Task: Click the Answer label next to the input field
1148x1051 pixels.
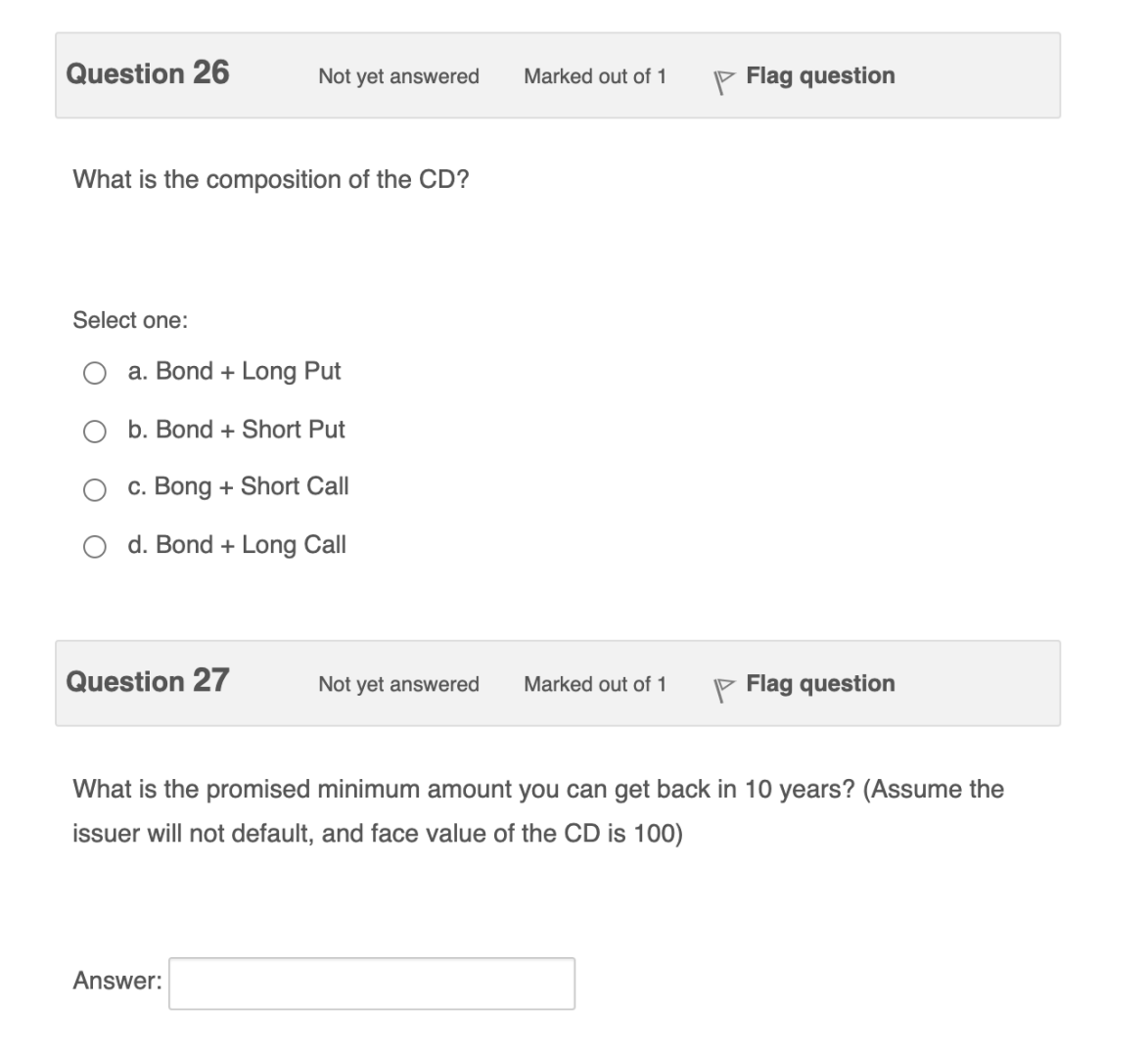Action: click(x=114, y=982)
